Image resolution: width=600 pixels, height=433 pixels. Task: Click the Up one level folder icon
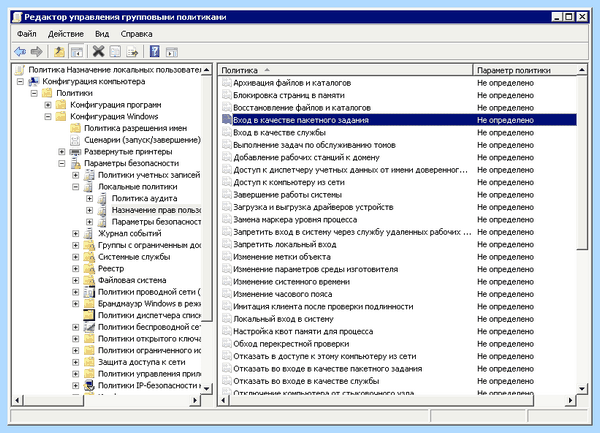(59, 51)
